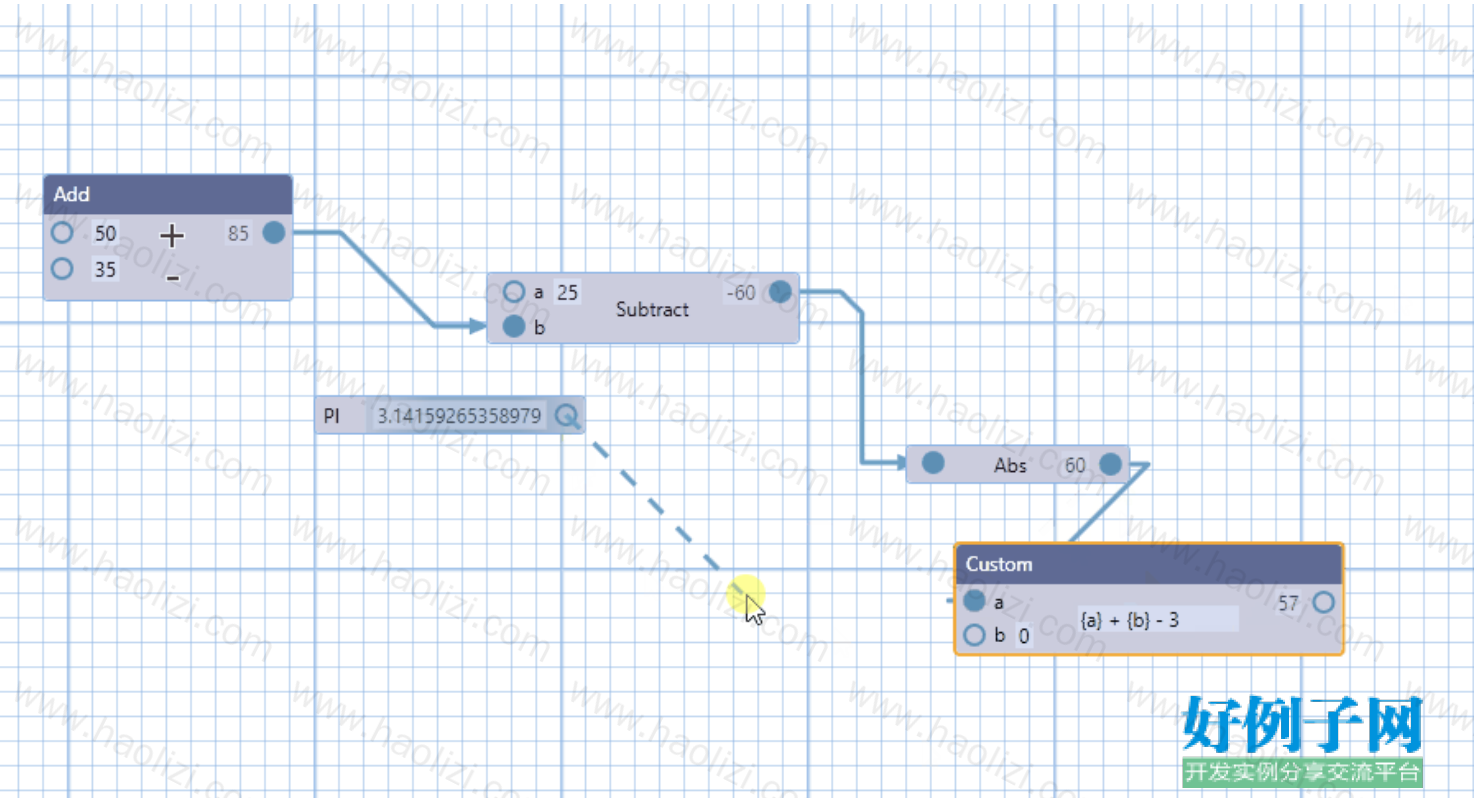
Task: Click the PI value field 3.14159265358979
Action: coord(460,416)
